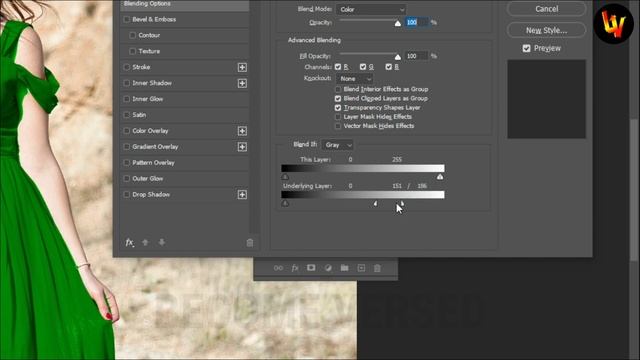Move effect up with arrow icon

click(145, 242)
